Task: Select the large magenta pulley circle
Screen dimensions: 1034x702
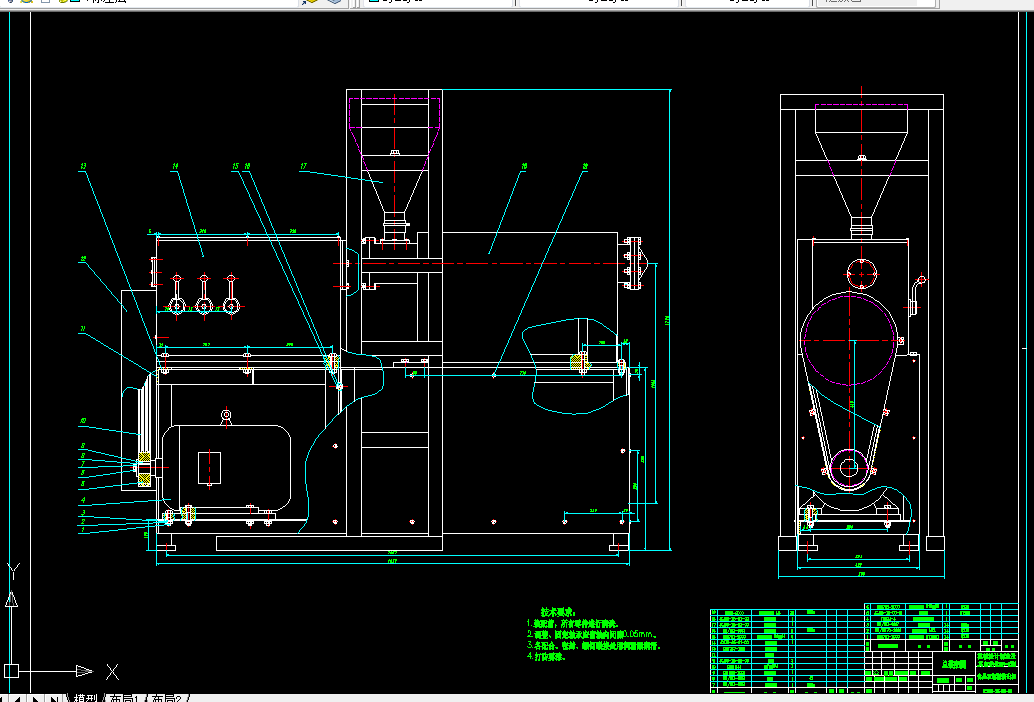Action: point(849,339)
